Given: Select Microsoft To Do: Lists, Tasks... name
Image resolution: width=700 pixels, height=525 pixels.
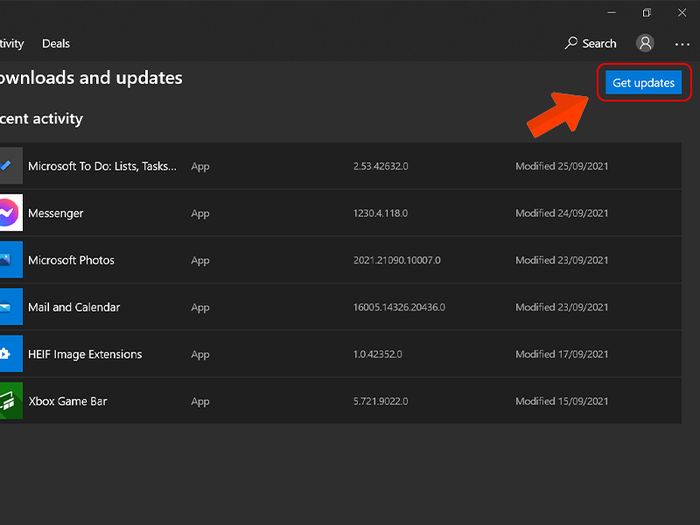Looking at the screenshot, I should click(102, 167).
